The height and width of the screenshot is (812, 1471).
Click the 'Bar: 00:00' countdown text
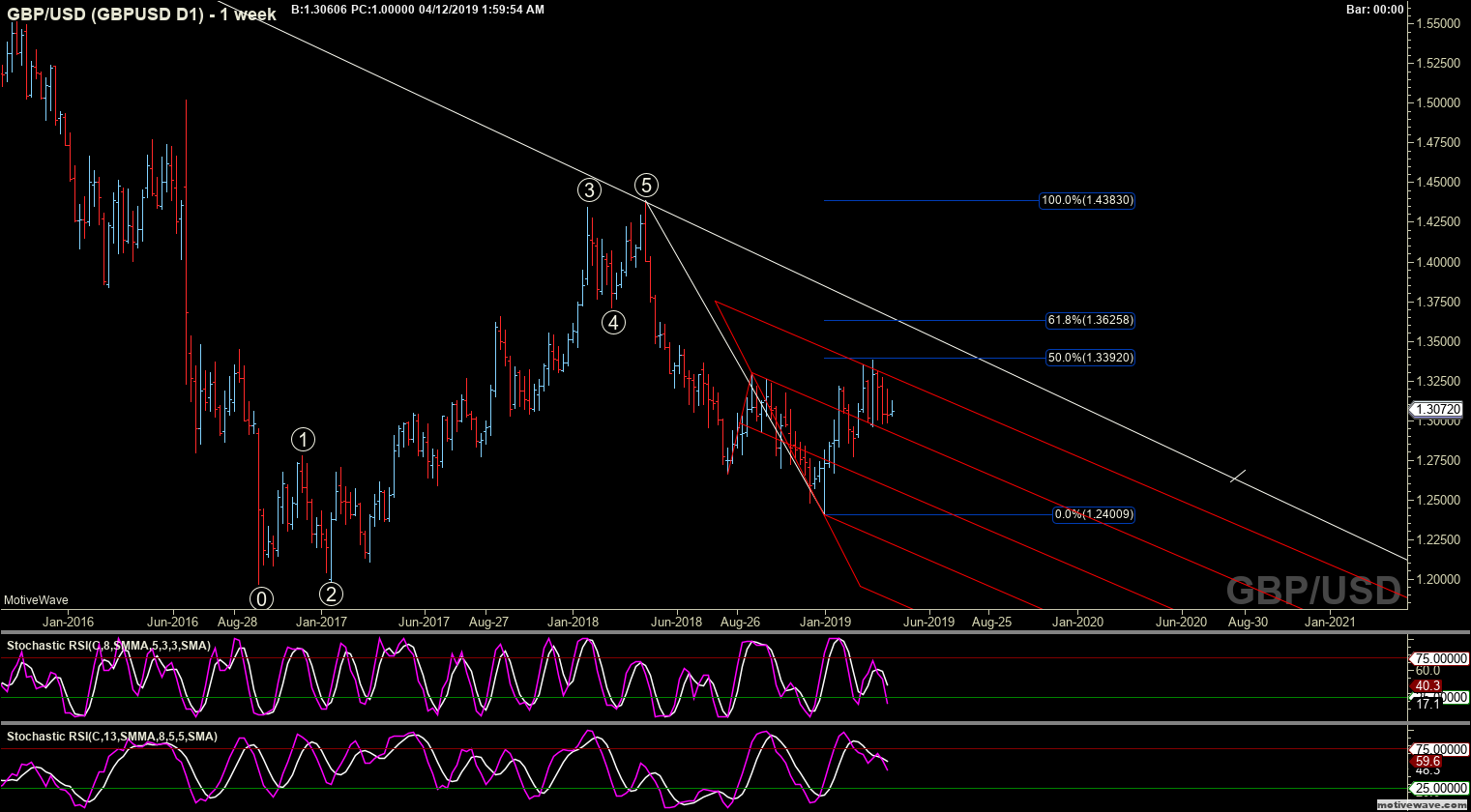[x=1374, y=9]
